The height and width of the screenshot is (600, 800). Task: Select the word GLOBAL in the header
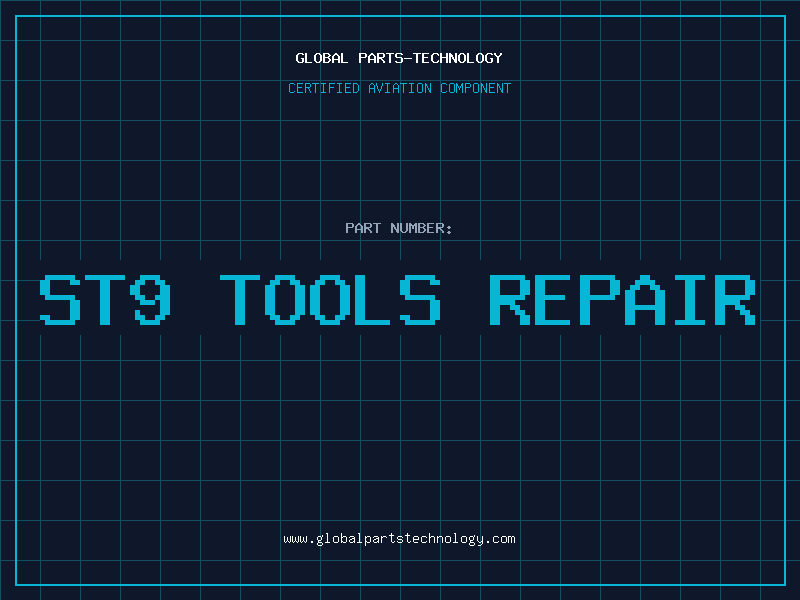click(322, 58)
